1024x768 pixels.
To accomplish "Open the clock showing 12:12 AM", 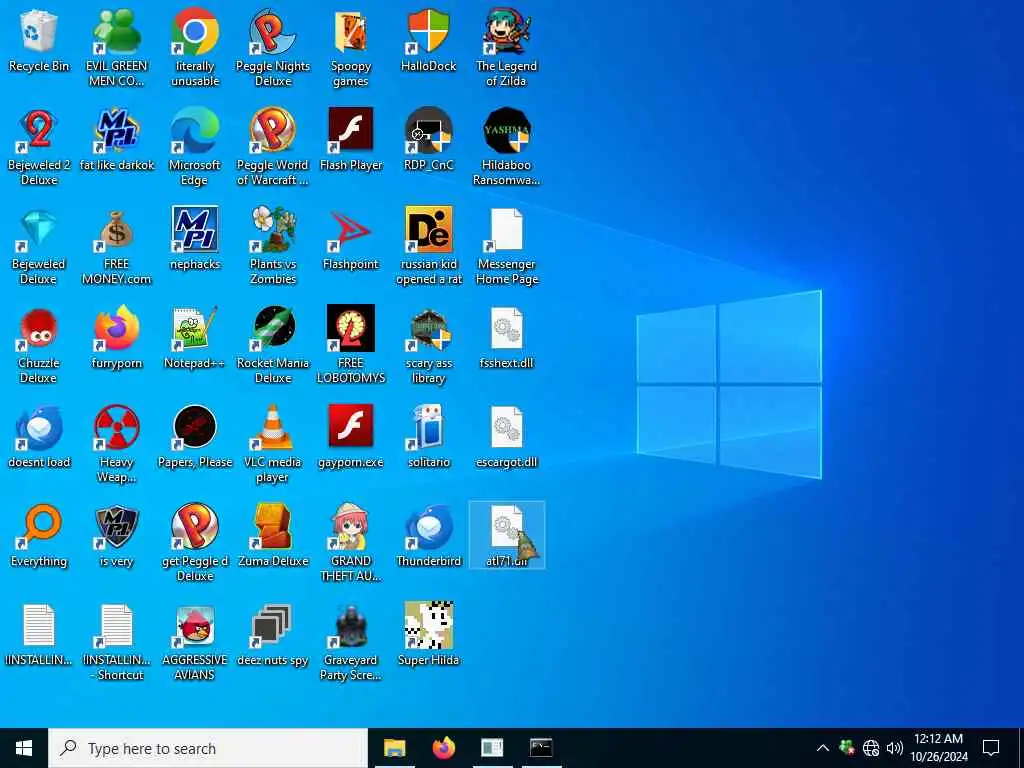I will pos(938,748).
